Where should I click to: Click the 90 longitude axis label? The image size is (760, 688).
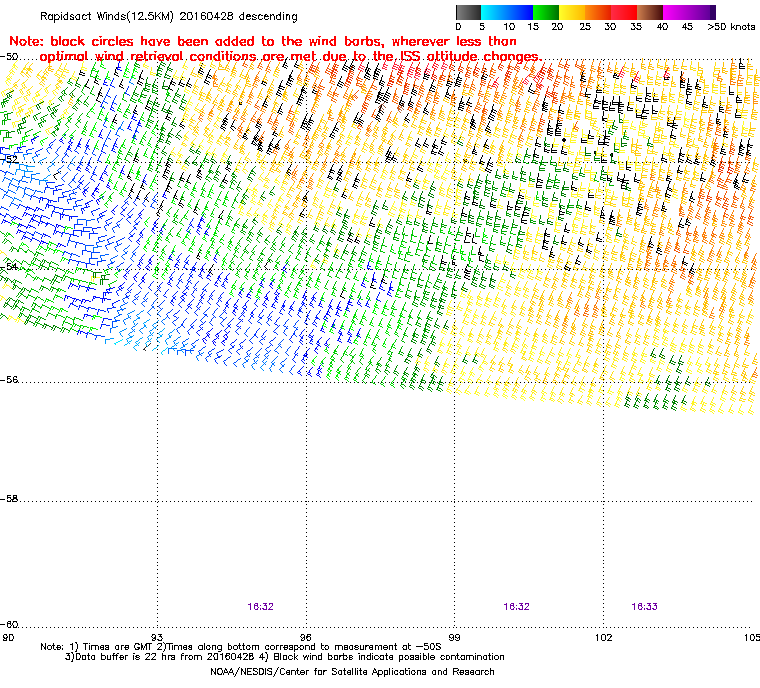click(x=8, y=637)
